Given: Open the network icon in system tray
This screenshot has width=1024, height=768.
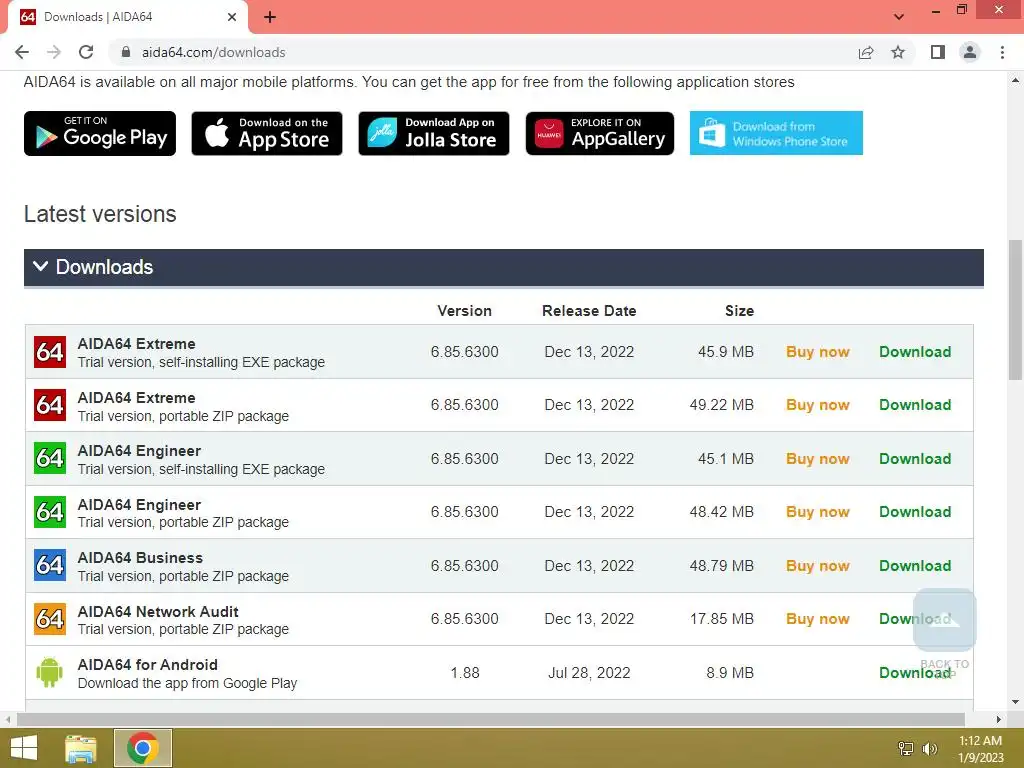Looking at the screenshot, I should (906, 748).
